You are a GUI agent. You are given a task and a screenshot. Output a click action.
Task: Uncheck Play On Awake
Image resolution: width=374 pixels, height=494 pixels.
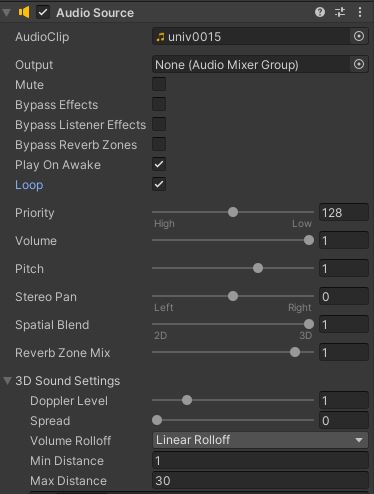tap(159, 164)
